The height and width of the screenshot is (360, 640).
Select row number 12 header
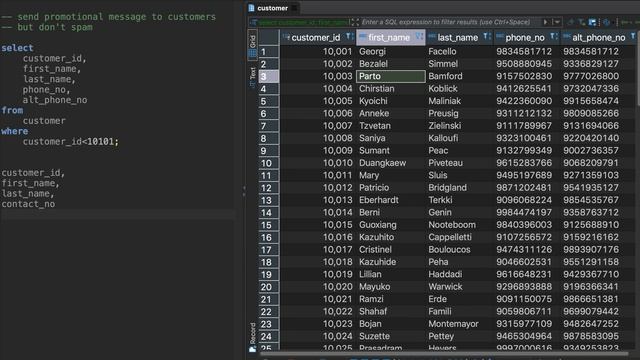point(269,188)
